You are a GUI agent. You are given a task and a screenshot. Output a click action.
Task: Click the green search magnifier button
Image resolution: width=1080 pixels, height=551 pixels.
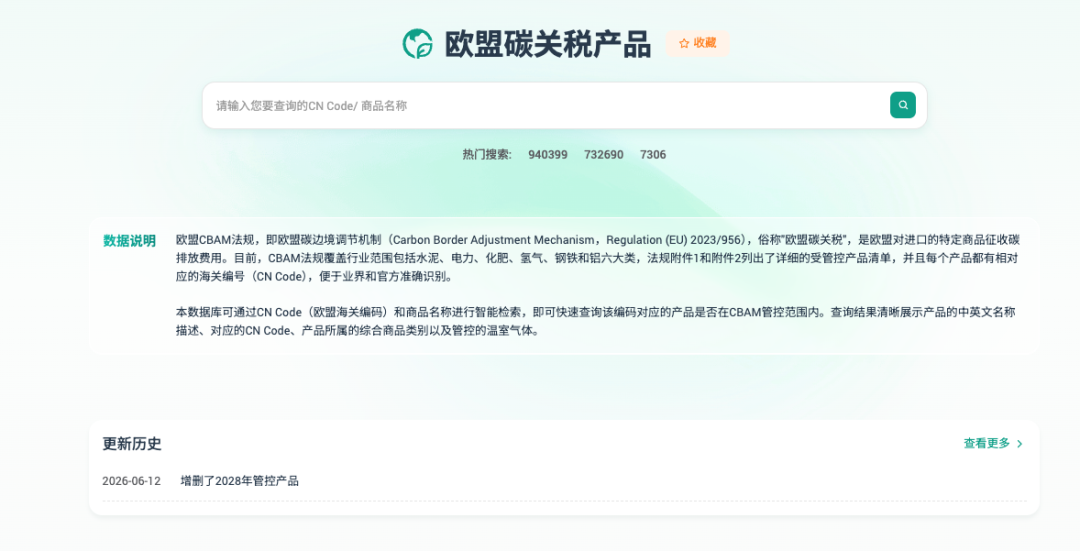coord(902,105)
